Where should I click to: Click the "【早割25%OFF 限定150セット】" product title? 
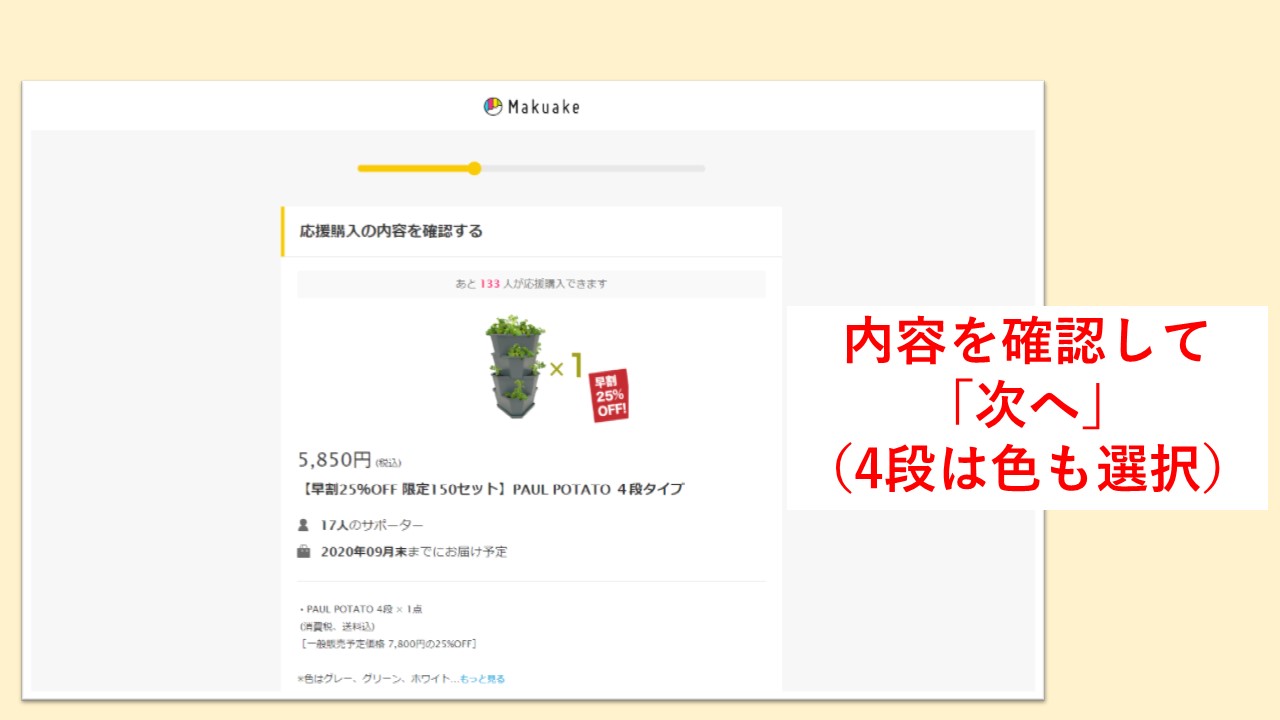pos(491,490)
